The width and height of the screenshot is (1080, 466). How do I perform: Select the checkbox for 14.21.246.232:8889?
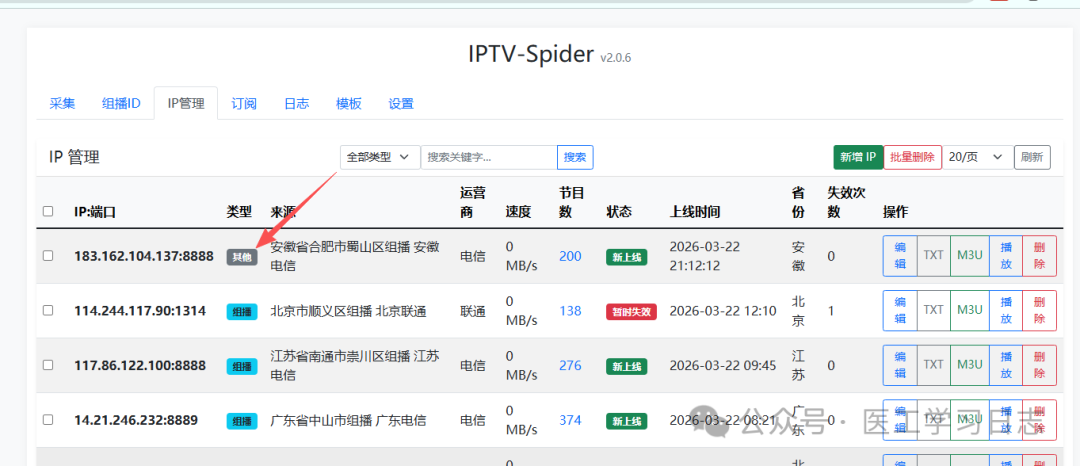(48, 420)
